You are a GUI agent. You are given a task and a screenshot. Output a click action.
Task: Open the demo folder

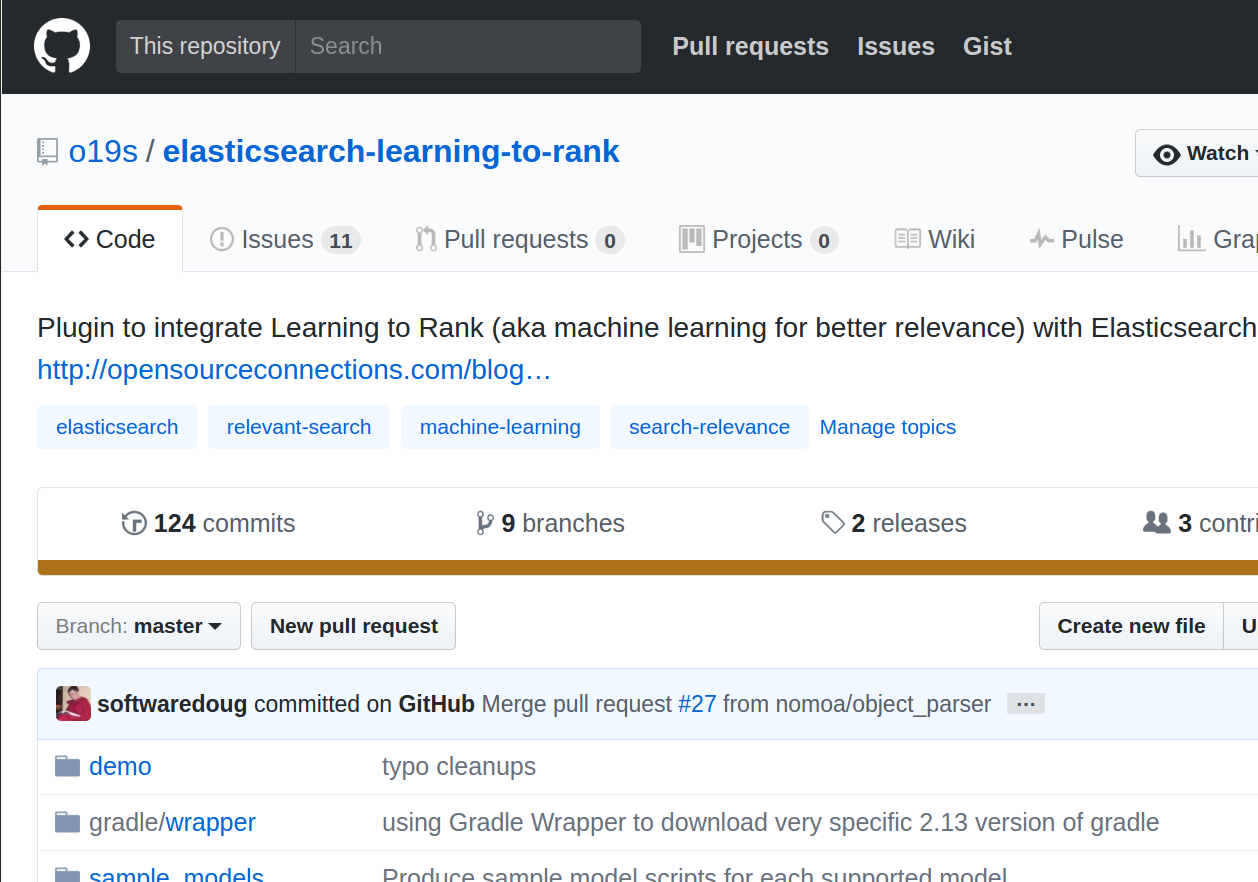120,767
